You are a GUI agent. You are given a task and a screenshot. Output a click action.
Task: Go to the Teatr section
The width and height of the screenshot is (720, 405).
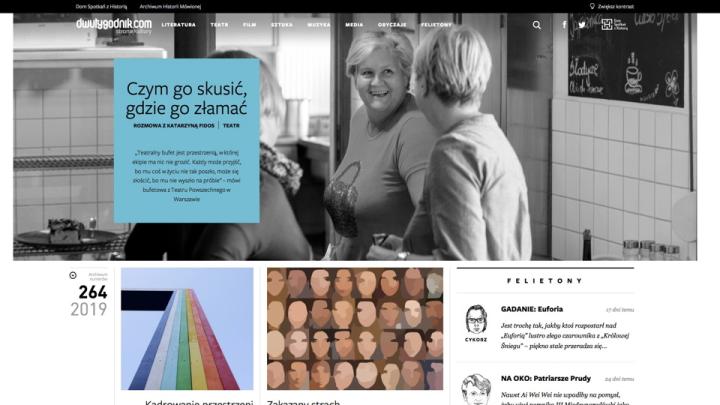pos(220,24)
